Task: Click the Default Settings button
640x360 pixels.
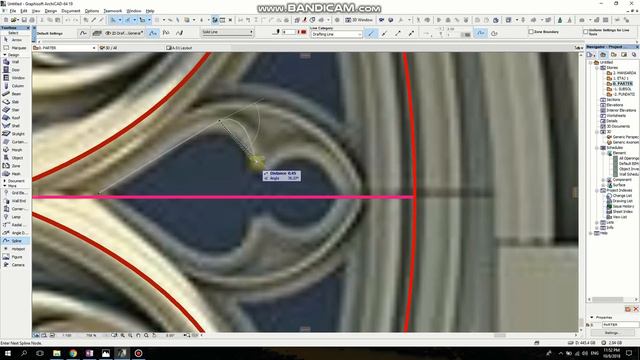Action: 50,33
